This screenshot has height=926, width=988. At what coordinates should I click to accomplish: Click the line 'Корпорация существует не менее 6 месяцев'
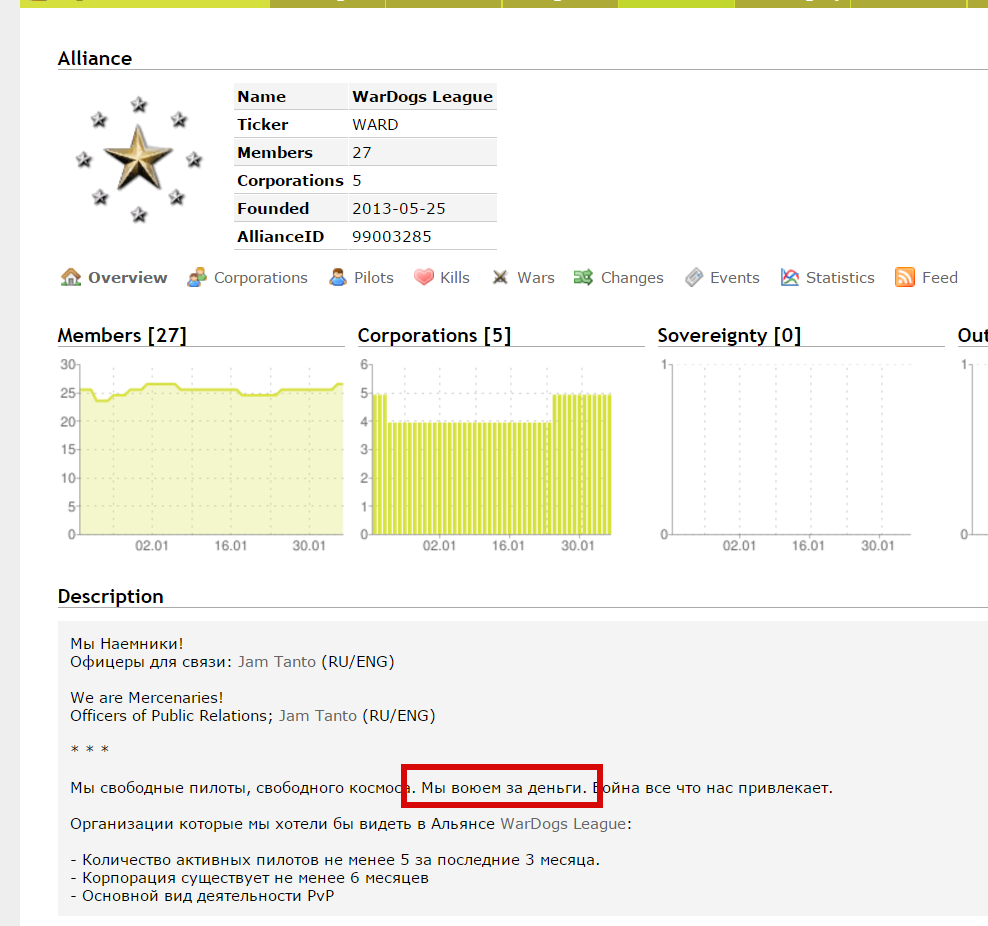click(250, 877)
